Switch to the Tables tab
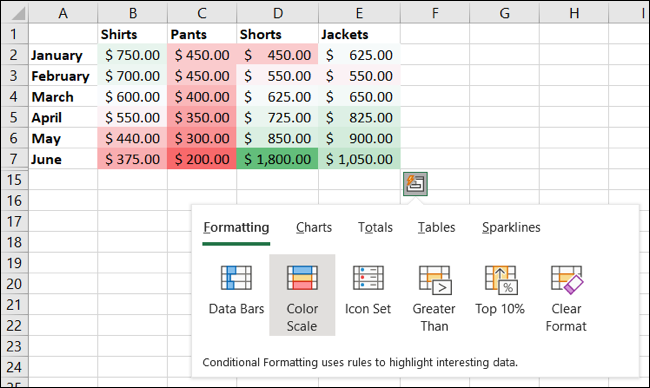Screen dimensions: 650x388 click(436, 227)
